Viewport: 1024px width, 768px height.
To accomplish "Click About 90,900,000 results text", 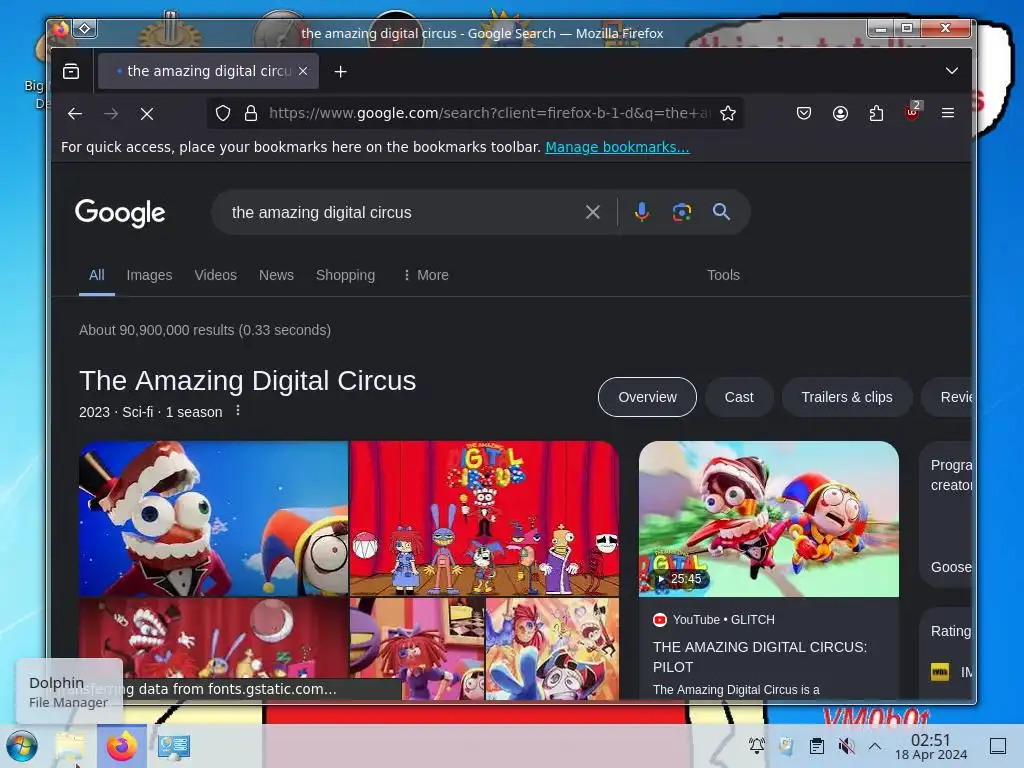I will point(205,330).
